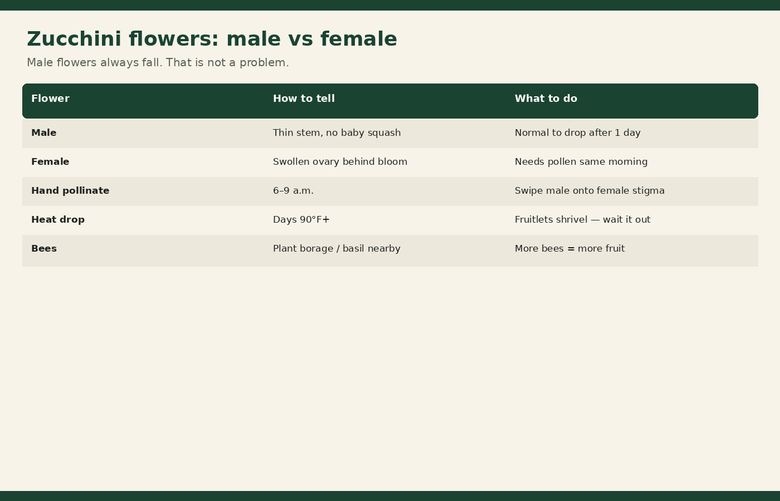Click the '6–9 a.m.' cell
This screenshot has width=780, height=501.
click(x=293, y=191)
